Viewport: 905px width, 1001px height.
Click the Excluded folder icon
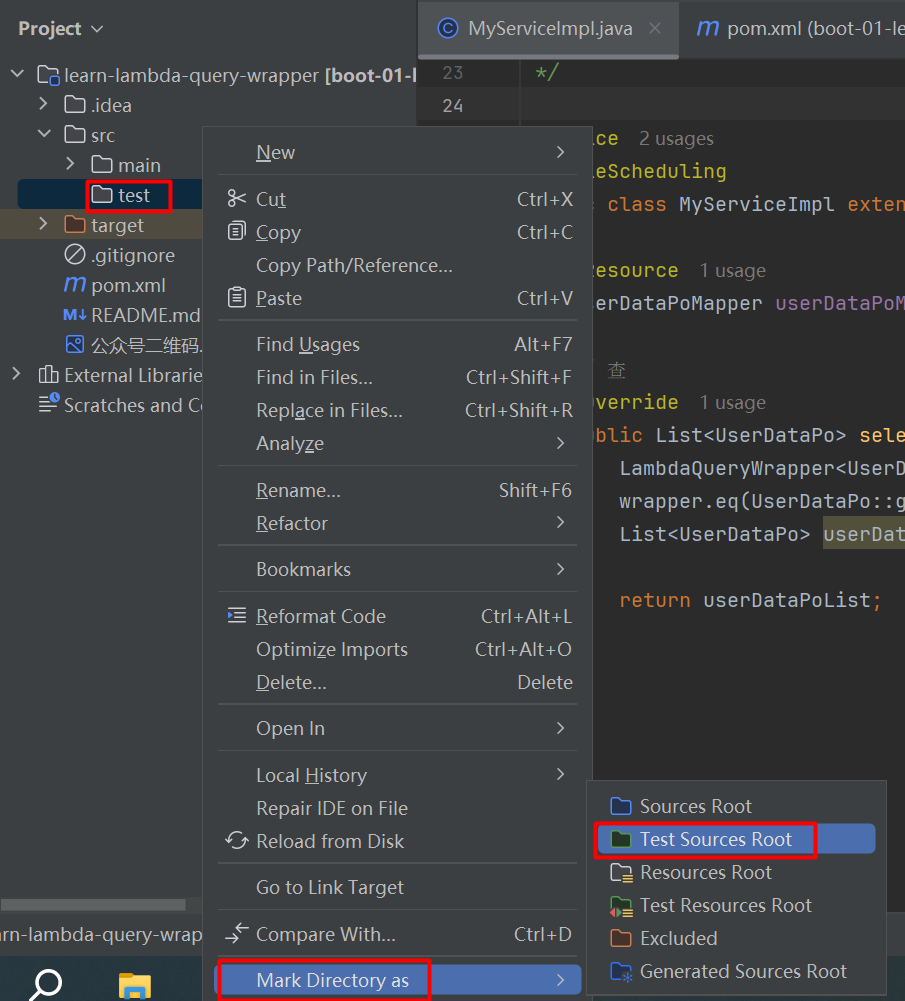[621, 938]
